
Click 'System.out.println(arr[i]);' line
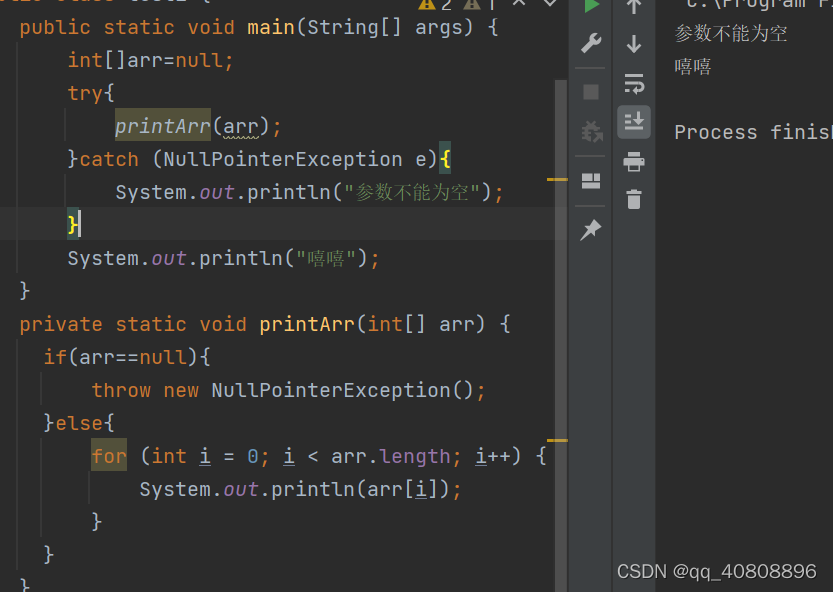tap(300, 489)
